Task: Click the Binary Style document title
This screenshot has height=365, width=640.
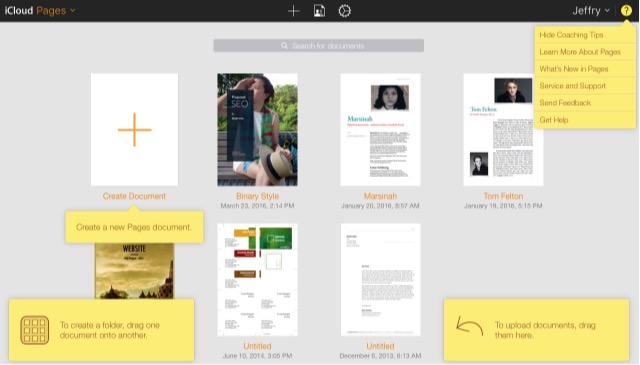Action: pyautogui.click(x=257, y=196)
